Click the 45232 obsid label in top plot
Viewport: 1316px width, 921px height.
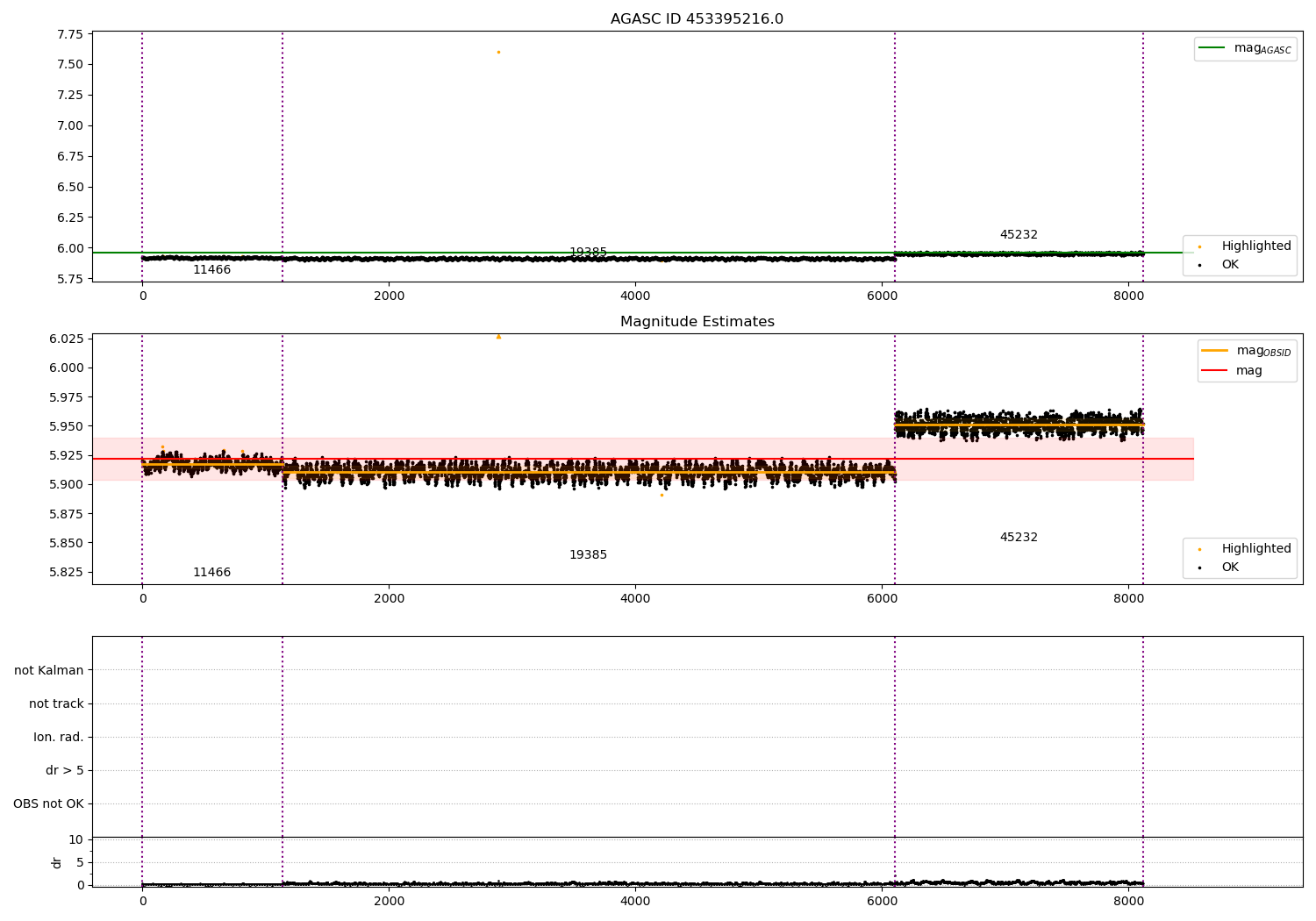[1019, 235]
